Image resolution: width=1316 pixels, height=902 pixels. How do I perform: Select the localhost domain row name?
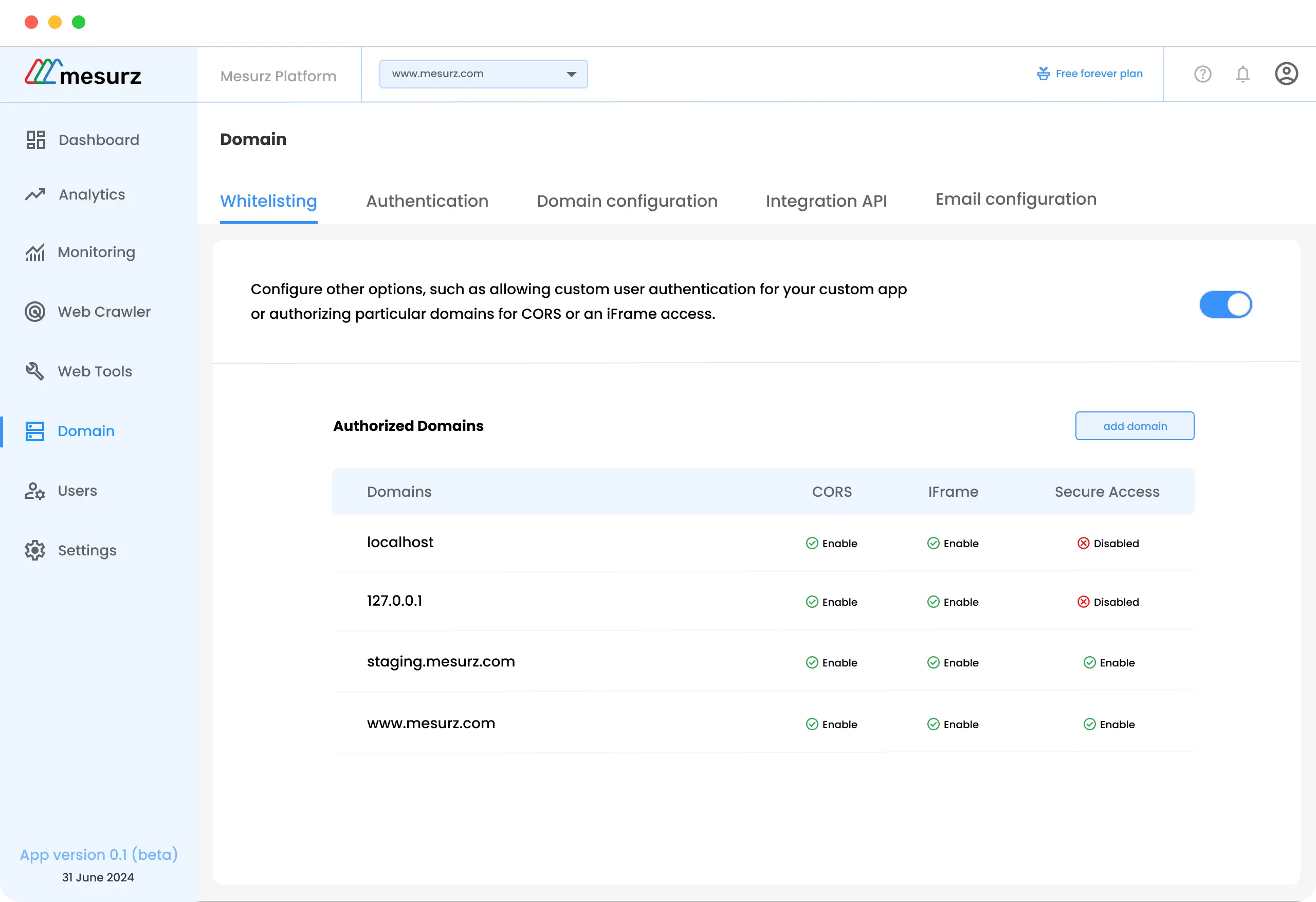coord(400,542)
